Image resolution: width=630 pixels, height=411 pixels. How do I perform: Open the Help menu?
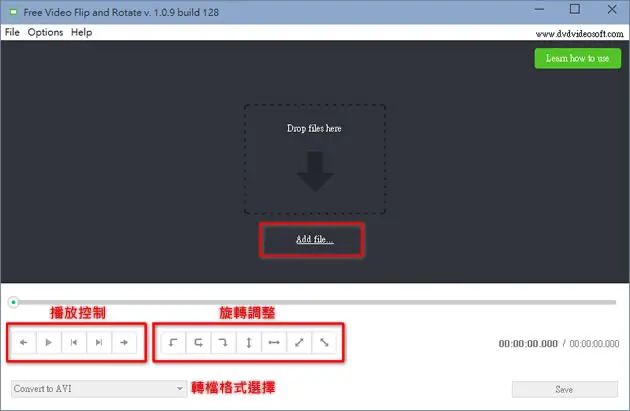pyautogui.click(x=82, y=32)
